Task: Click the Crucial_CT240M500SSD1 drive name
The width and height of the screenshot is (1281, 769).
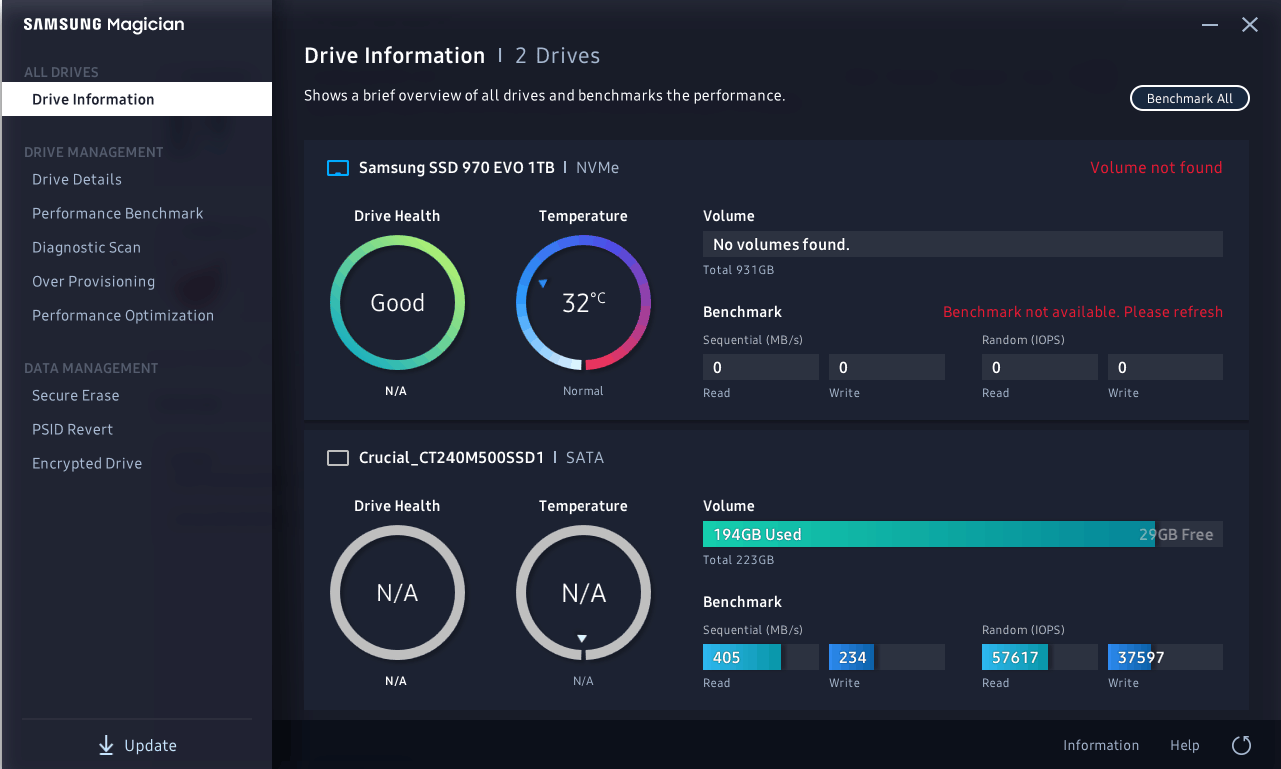Action: pyautogui.click(x=452, y=458)
